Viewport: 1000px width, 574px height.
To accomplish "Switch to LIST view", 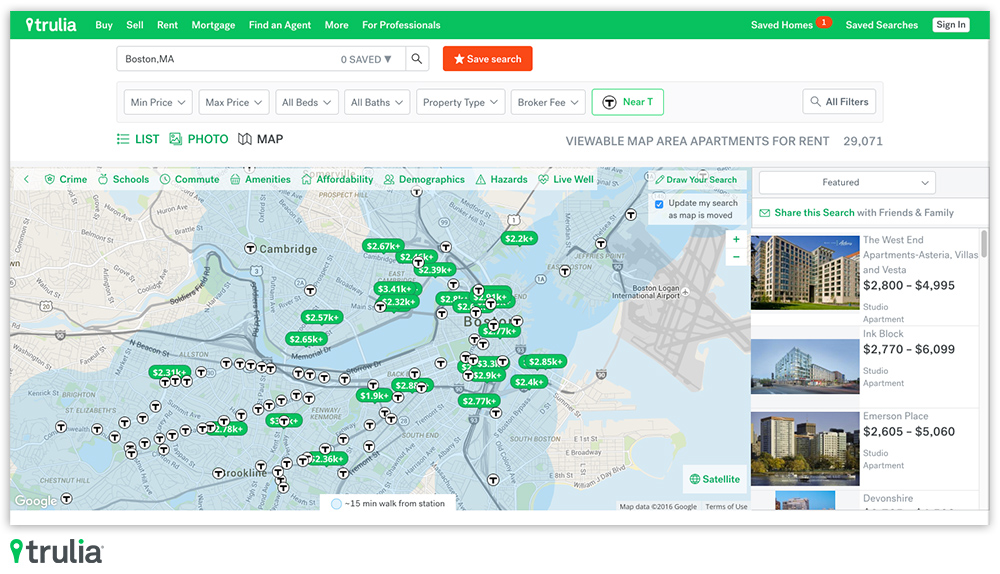I will pyautogui.click(x=138, y=139).
